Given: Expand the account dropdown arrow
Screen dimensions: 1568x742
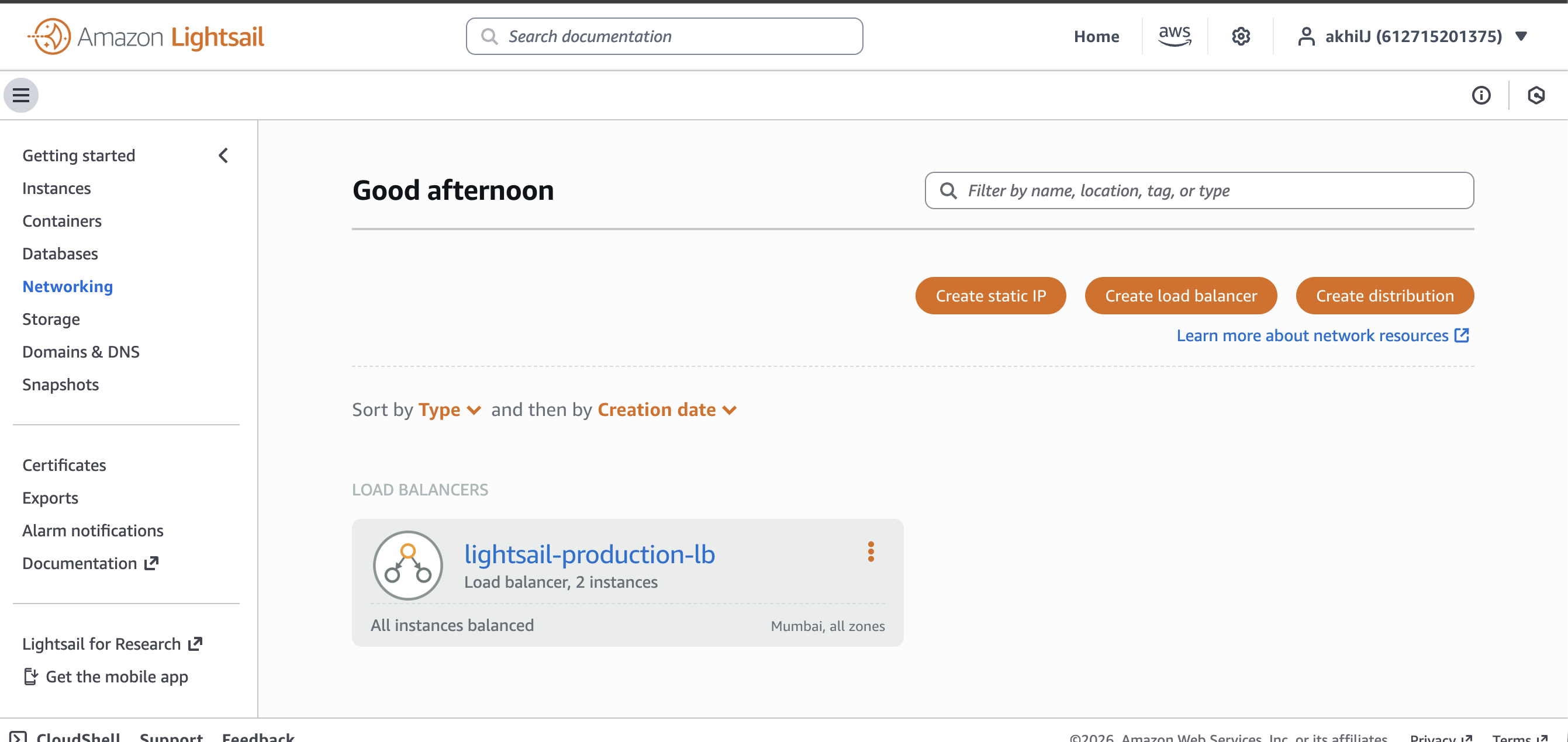Looking at the screenshot, I should coord(1521,36).
